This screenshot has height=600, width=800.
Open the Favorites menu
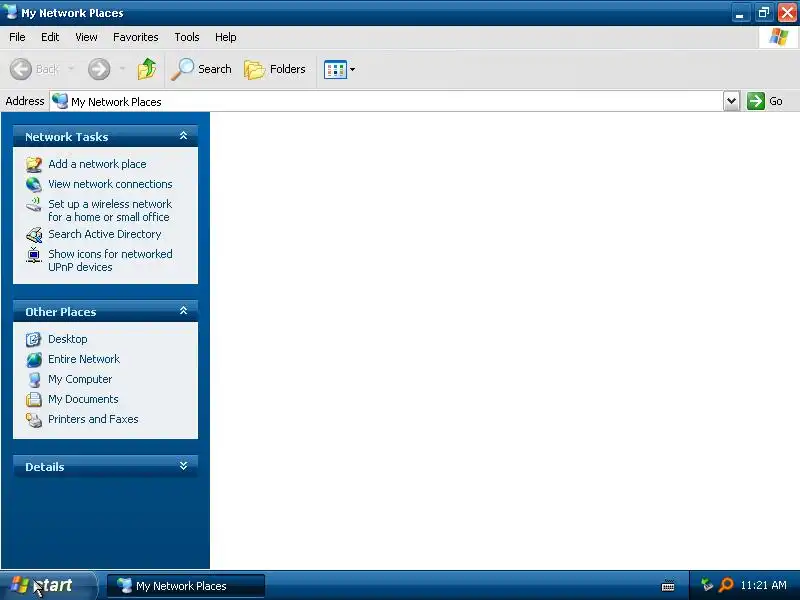tap(136, 37)
